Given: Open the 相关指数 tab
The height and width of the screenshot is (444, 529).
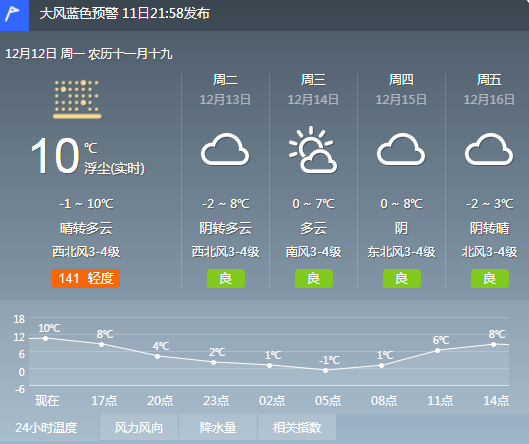Looking at the screenshot, I should click(297, 427).
